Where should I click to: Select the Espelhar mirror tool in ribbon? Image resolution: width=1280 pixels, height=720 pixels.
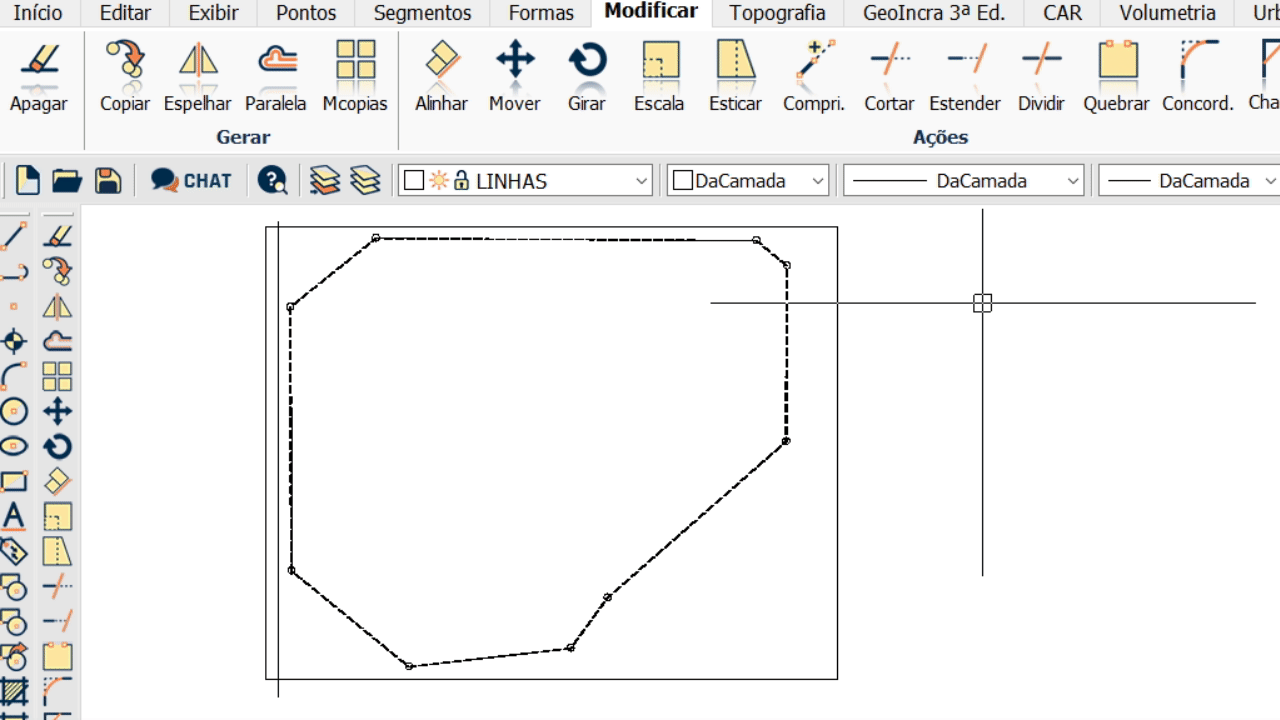tap(198, 75)
